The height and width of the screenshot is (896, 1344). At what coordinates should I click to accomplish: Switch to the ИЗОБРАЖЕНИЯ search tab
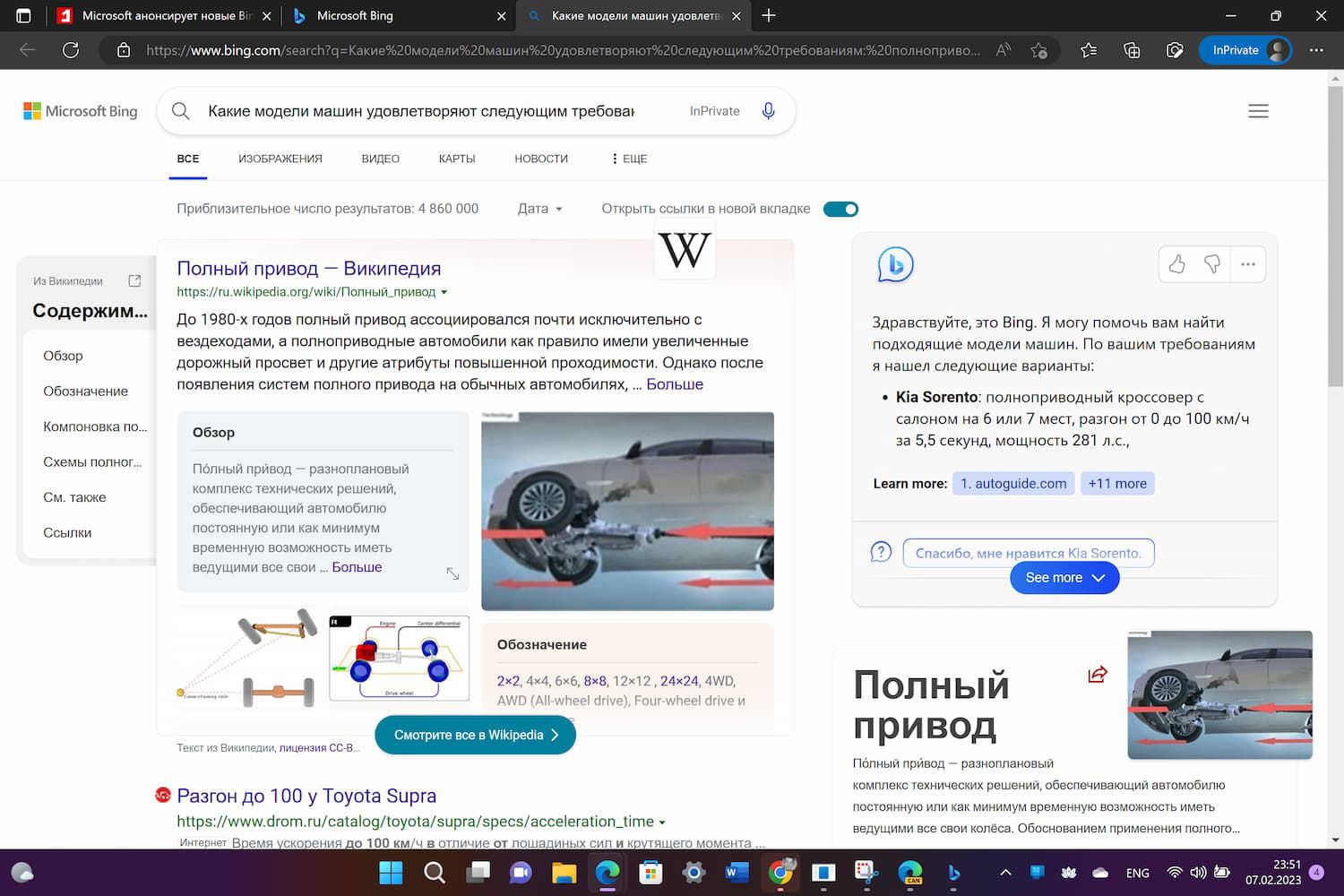(280, 159)
